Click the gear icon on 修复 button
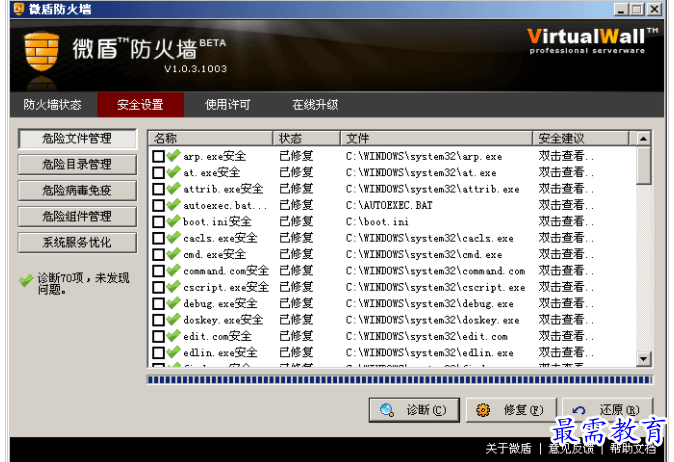 pos(483,410)
